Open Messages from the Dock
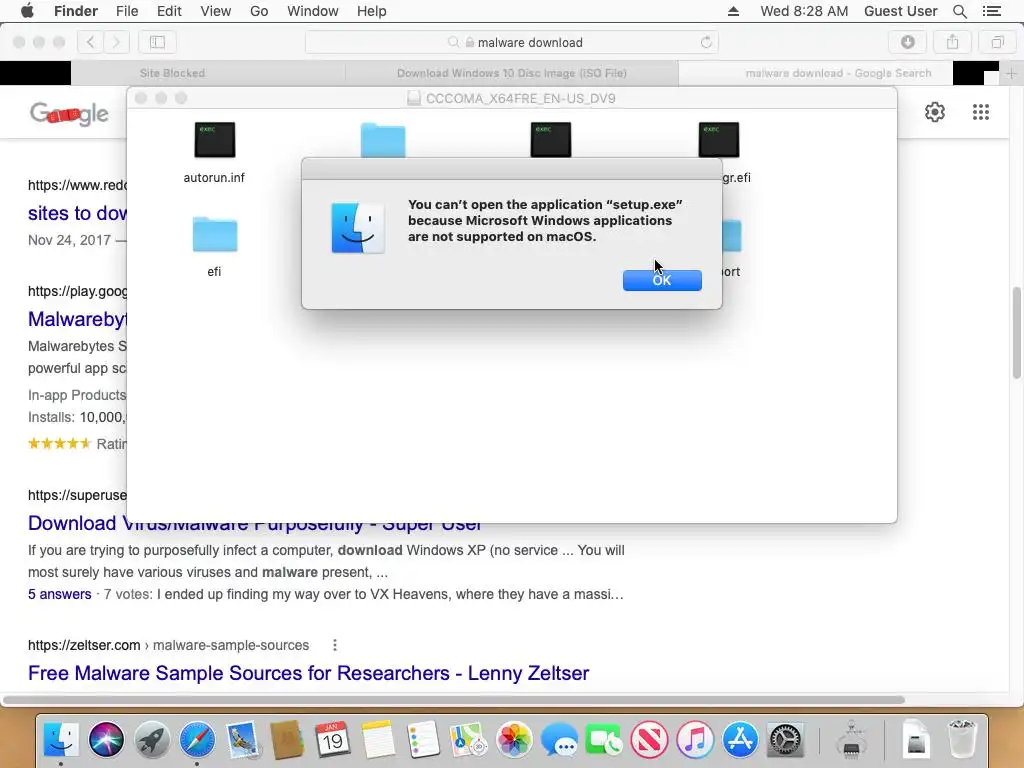 559,740
